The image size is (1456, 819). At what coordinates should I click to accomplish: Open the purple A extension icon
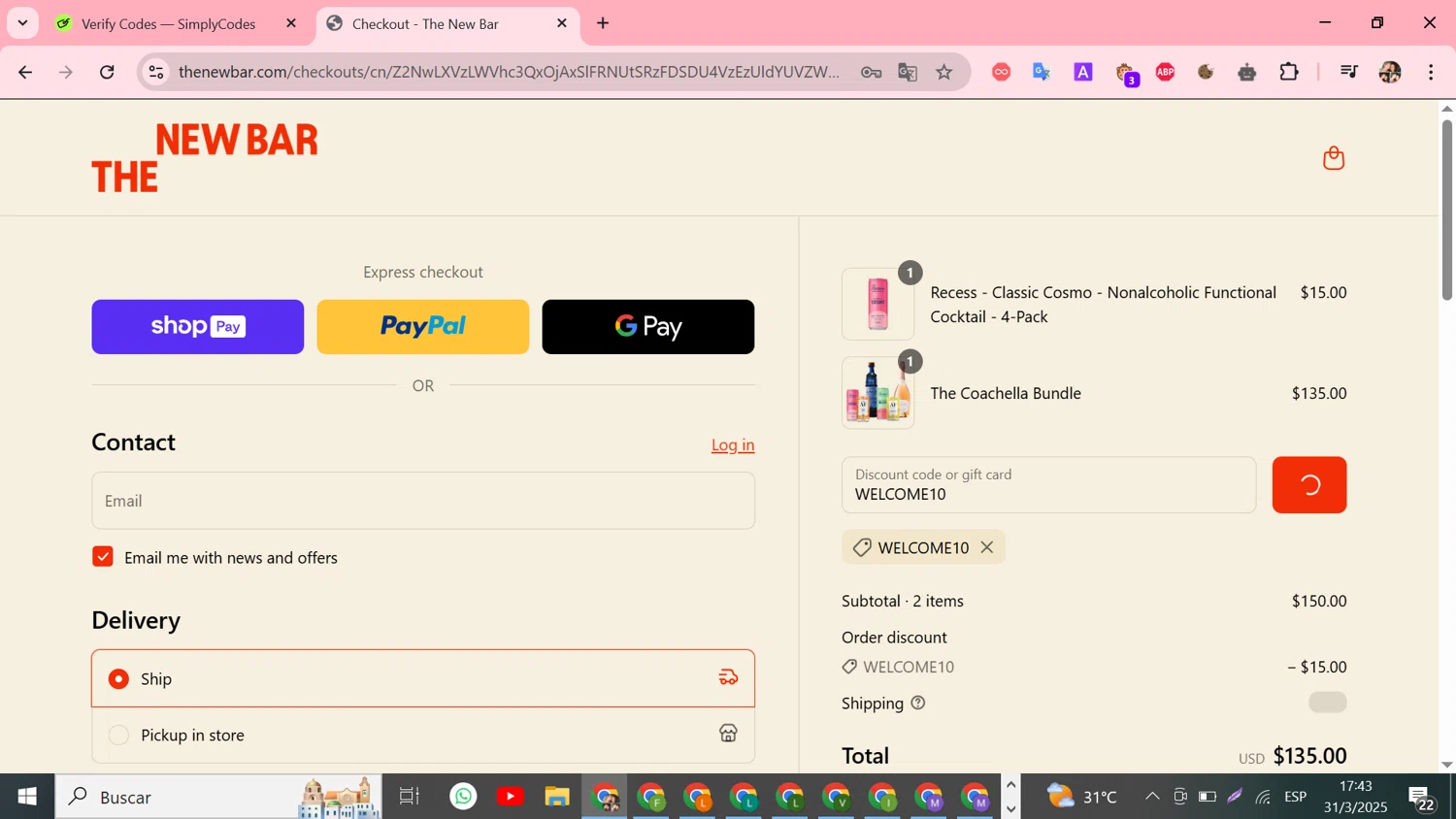[x=1083, y=72]
